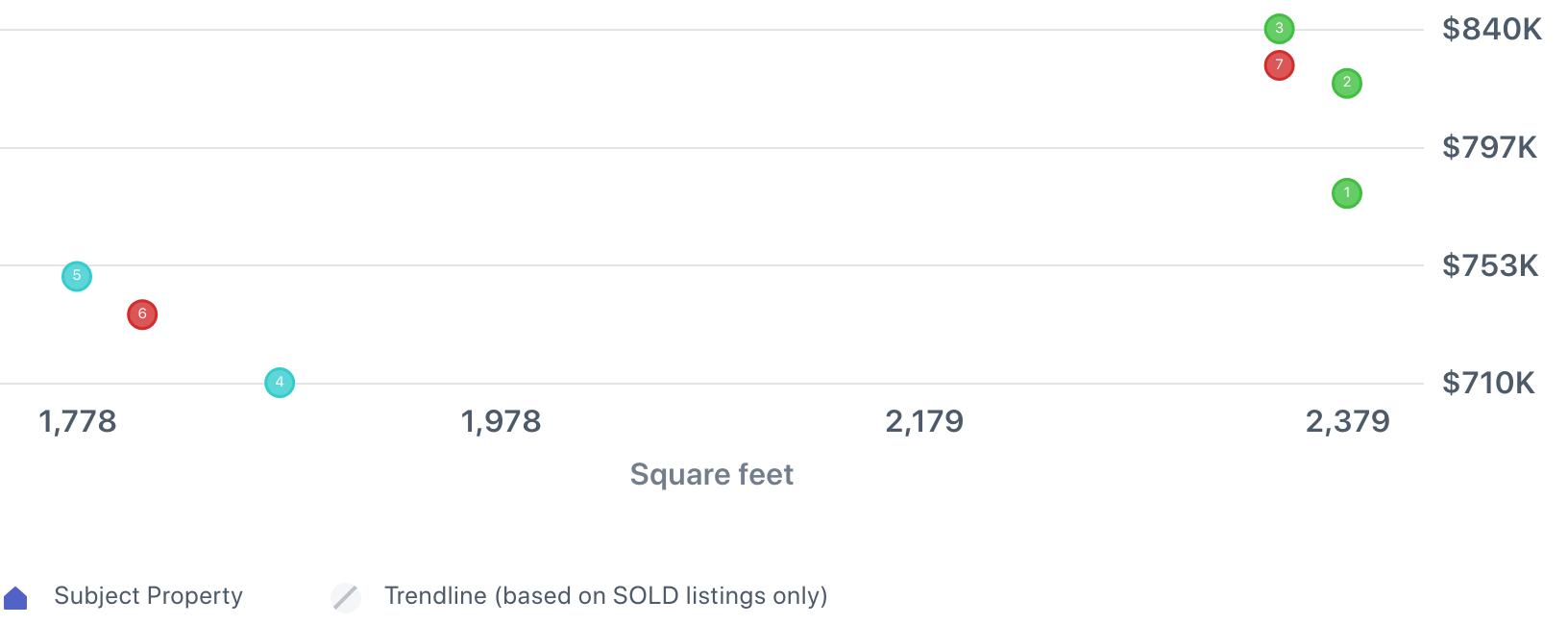Click teal data point number 4
The height and width of the screenshot is (625, 1568).
coord(280,383)
